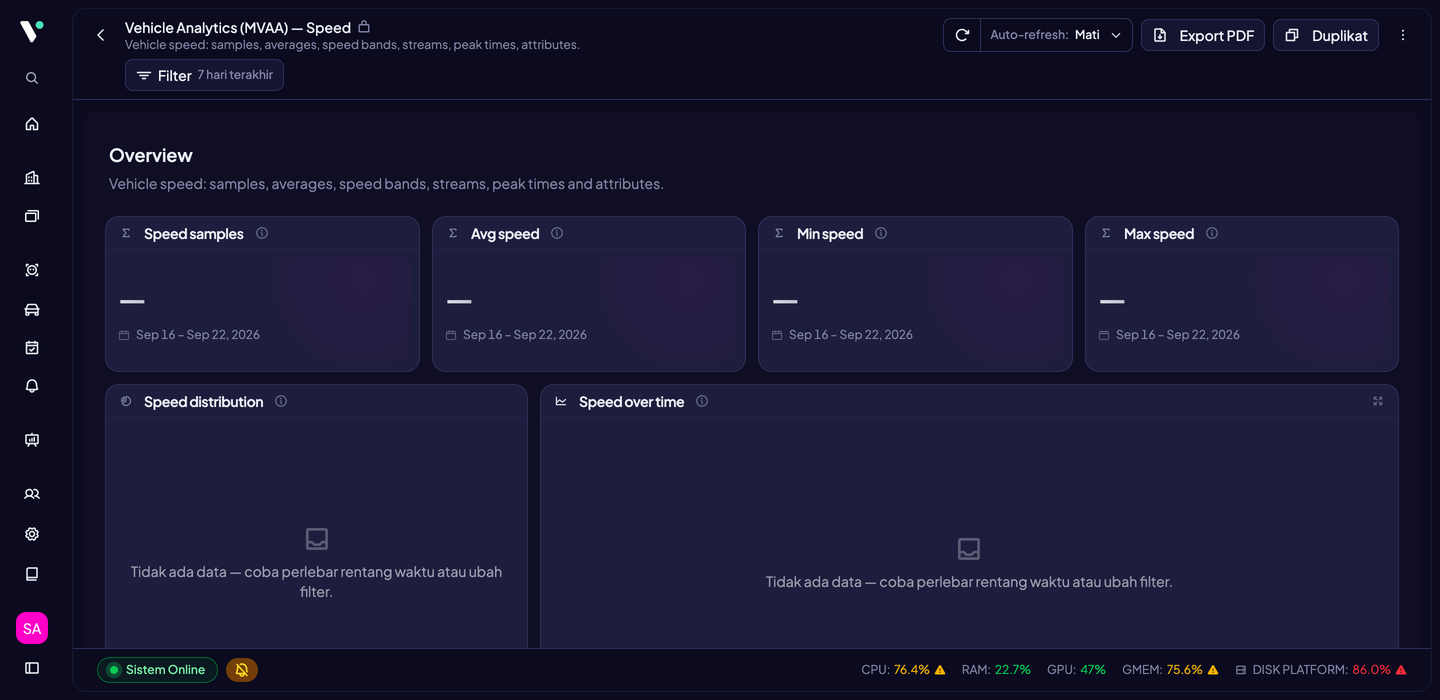Click info icon next to Speed over time
The width and height of the screenshot is (1440, 700).
click(702, 401)
